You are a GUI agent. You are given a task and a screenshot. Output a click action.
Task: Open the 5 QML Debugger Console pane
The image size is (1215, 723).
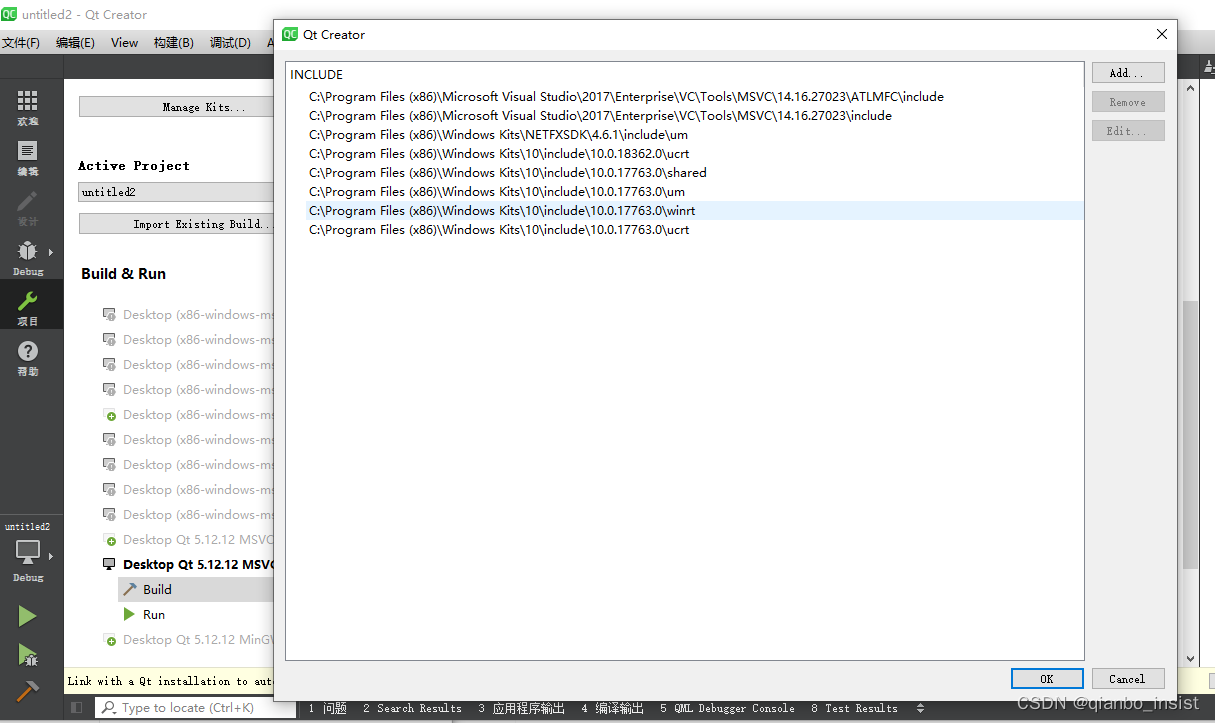pos(727,708)
